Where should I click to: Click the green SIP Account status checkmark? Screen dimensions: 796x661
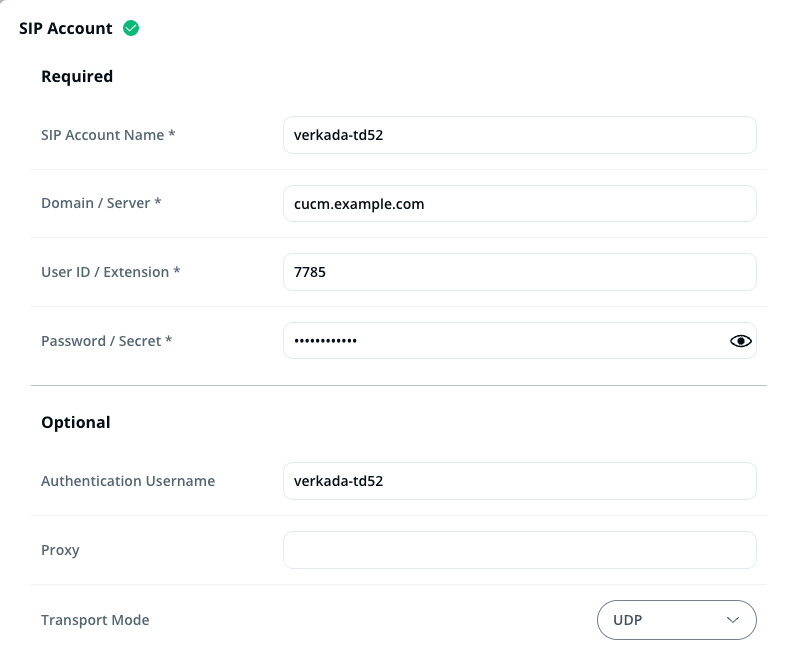tap(131, 28)
